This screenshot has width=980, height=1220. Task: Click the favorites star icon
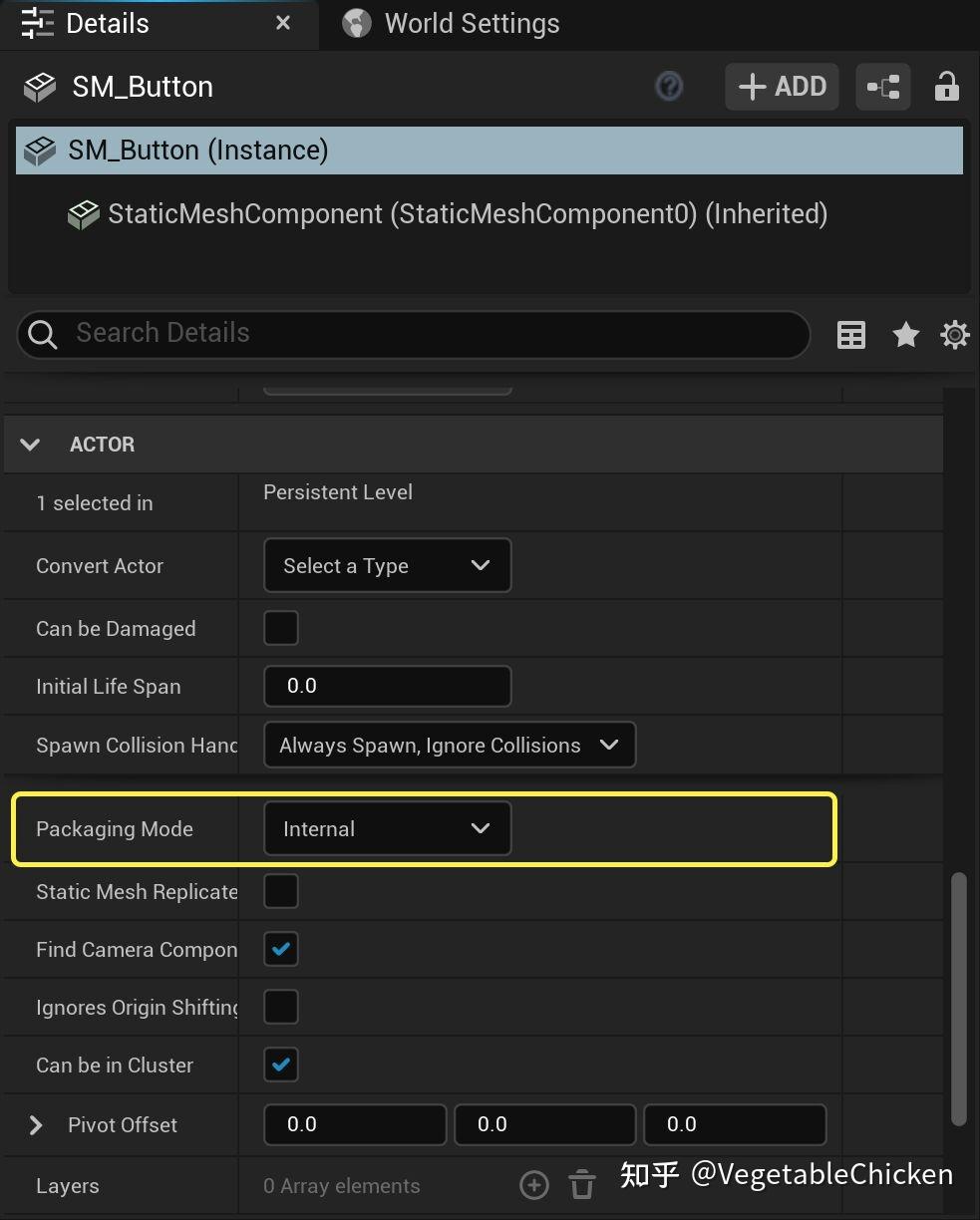coord(905,335)
